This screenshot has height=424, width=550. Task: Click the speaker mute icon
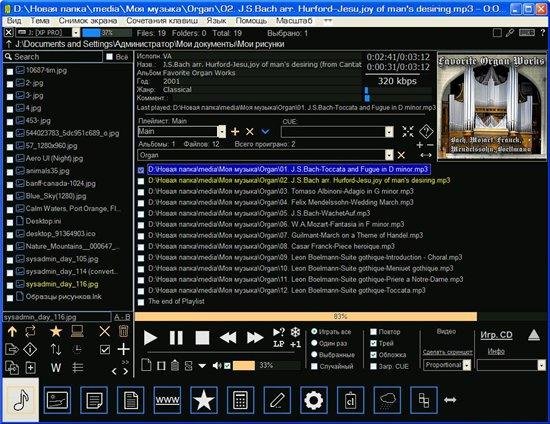click(x=216, y=366)
